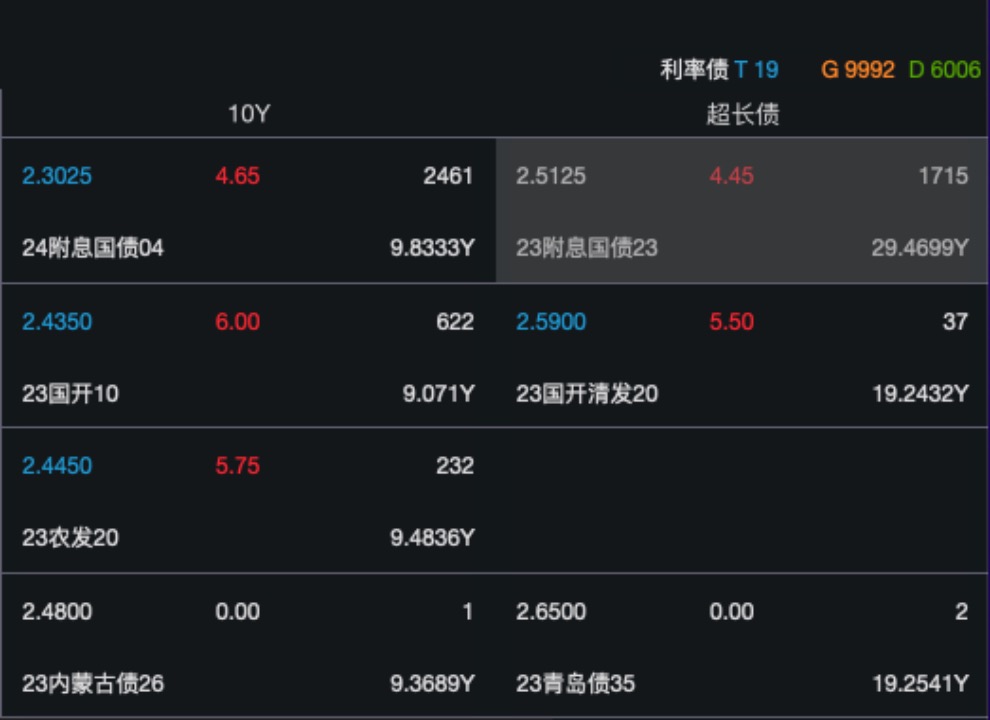Select the blue T 19 counter
Image resolution: width=990 pixels, height=720 pixels.
click(x=756, y=70)
